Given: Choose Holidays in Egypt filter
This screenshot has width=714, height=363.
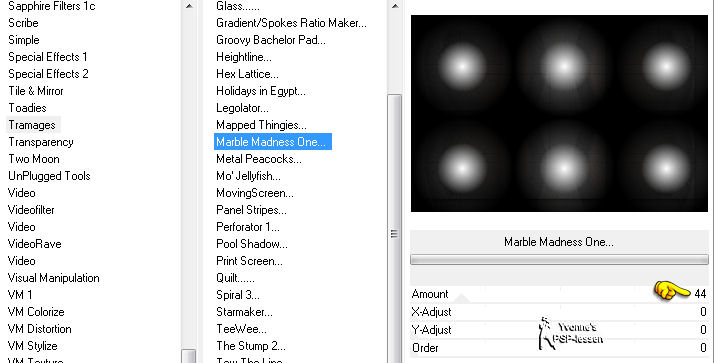Looking at the screenshot, I should tap(261, 91).
